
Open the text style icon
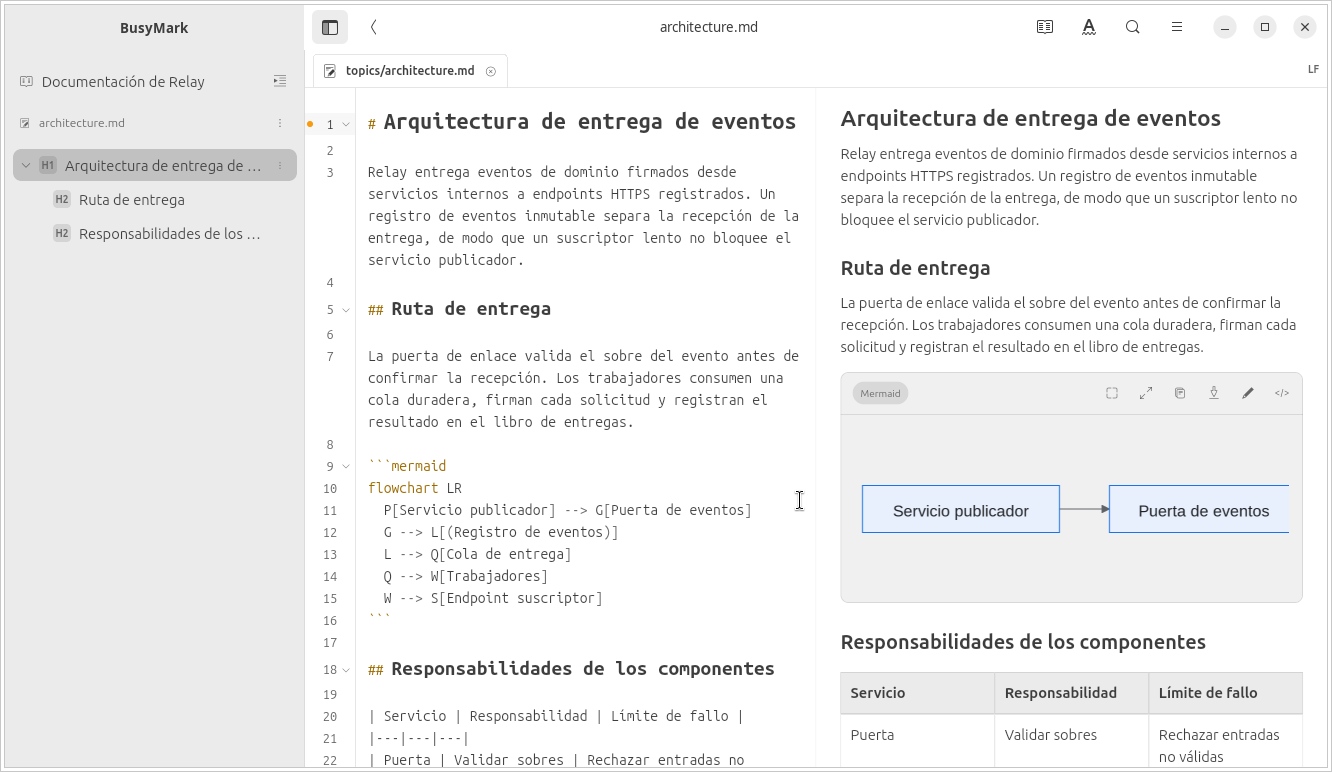tap(1089, 27)
